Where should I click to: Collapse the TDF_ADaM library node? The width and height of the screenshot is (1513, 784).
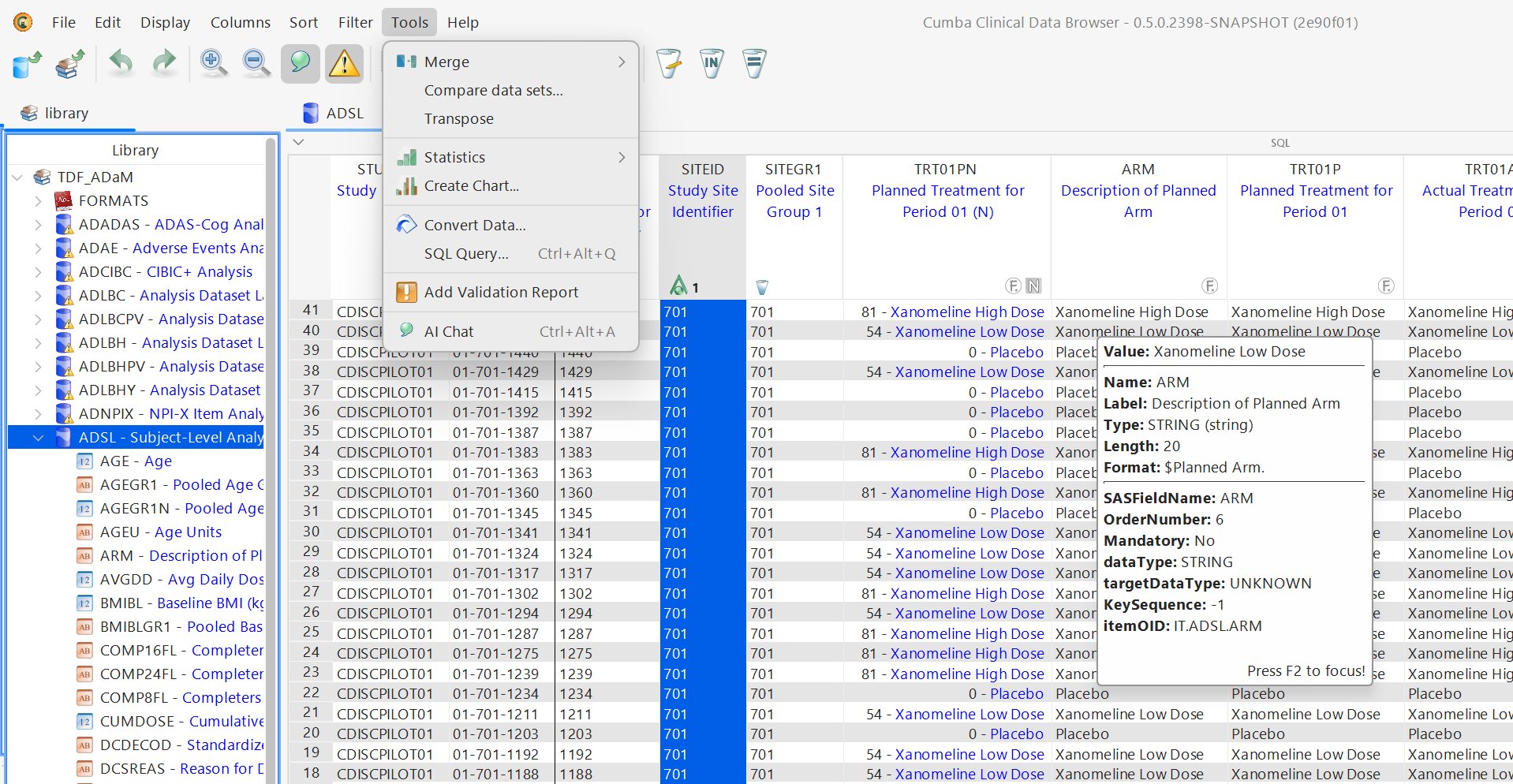17,177
